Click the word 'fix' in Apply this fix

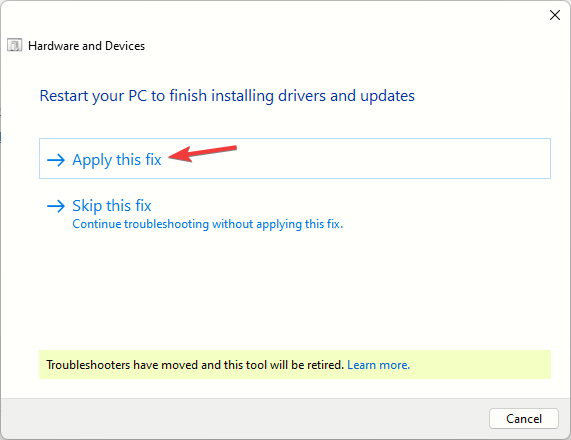[153, 160]
